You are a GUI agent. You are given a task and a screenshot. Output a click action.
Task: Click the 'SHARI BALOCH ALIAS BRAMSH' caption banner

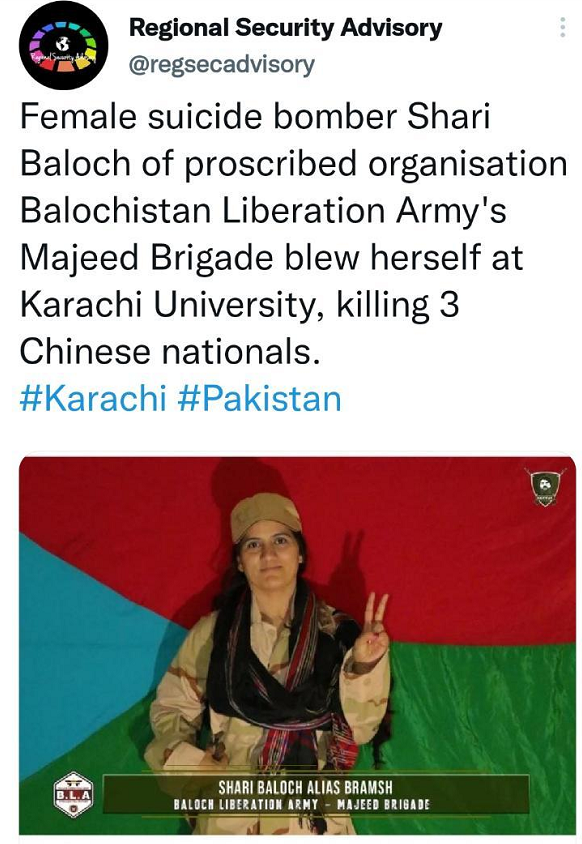tap(305, 788)
